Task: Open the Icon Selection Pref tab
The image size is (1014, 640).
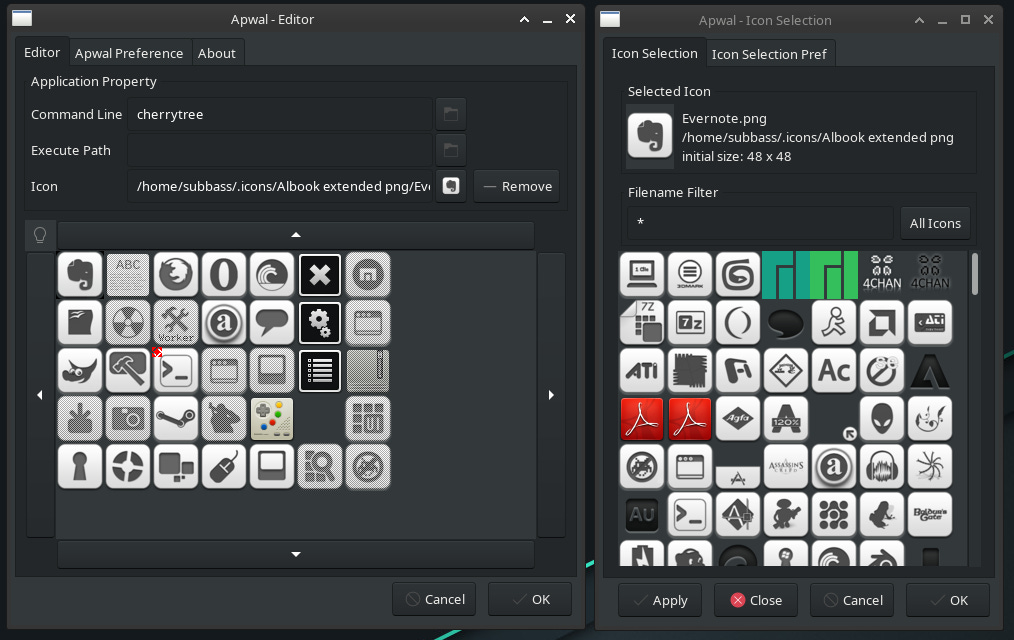Action: (x=769, y=55)
